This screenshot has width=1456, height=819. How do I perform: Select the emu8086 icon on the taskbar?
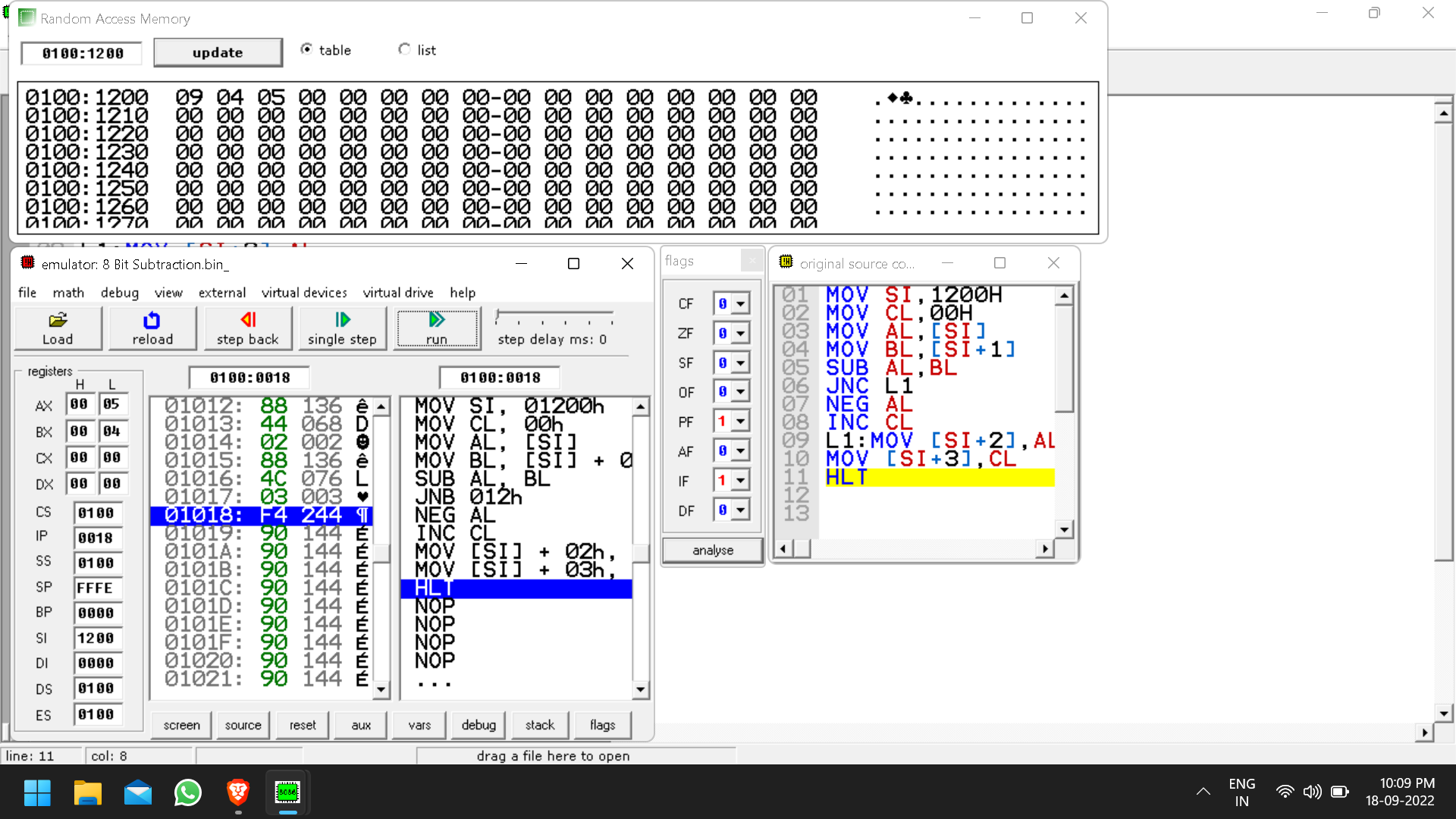(287, 792)
